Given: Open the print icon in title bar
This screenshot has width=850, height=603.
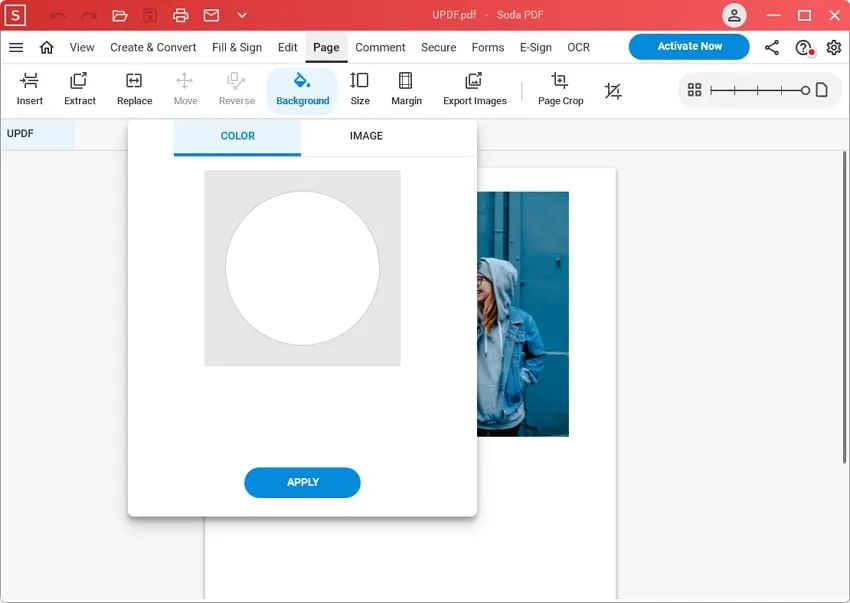Looking at the screenshot, I should click(180, 15).
